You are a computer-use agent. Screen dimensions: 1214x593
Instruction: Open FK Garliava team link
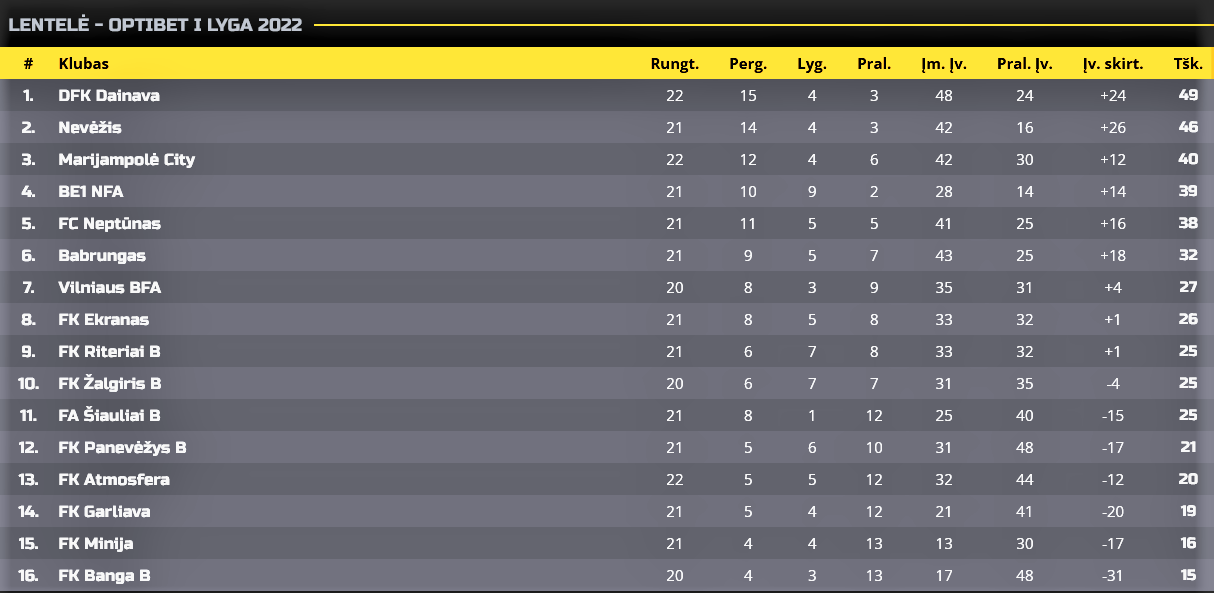pos(103,512)
